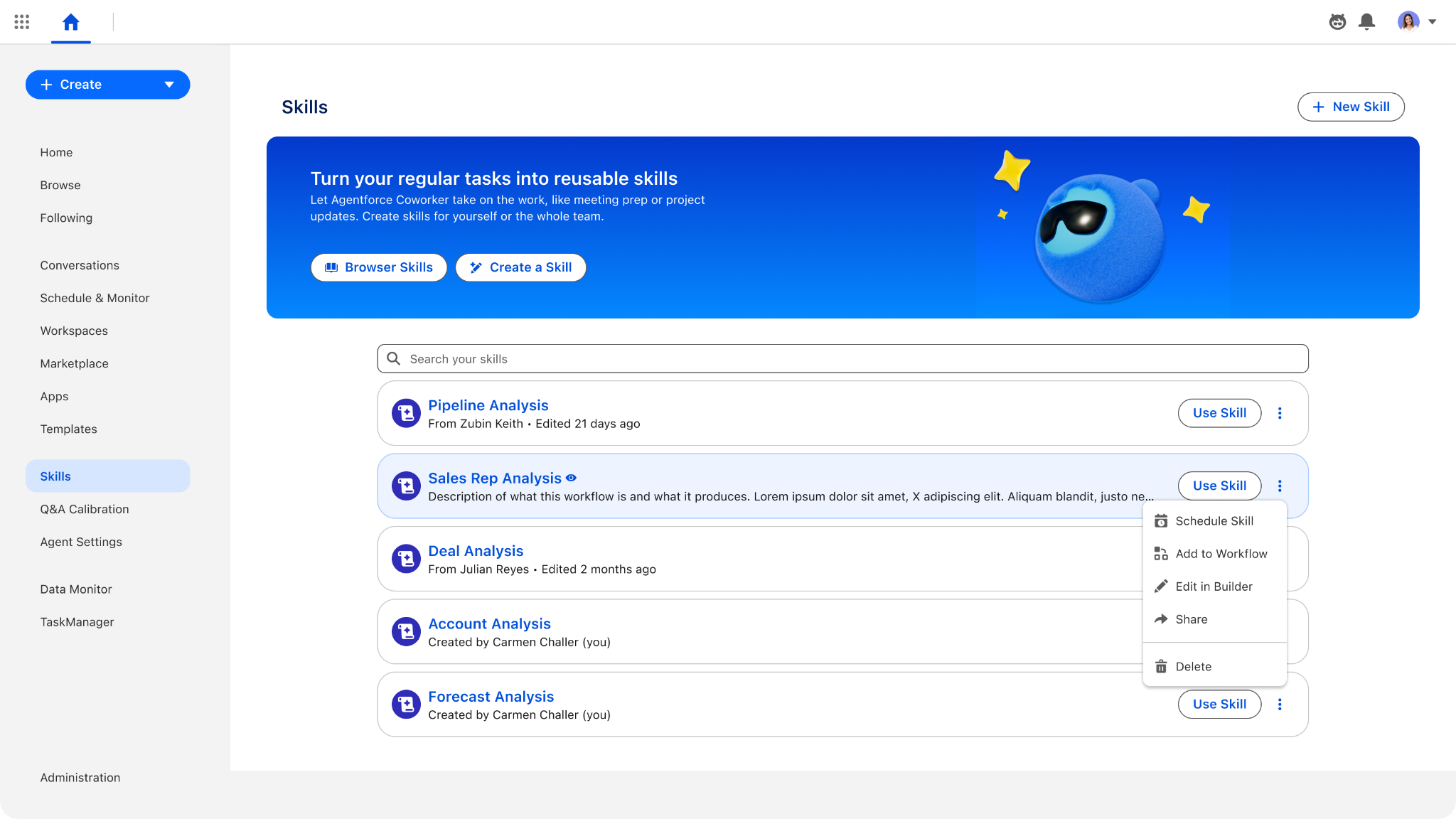
Task: Toggle the eye icon beside Sales Rep Analysis
Action: pyautogui.click(x=571, y=478)
